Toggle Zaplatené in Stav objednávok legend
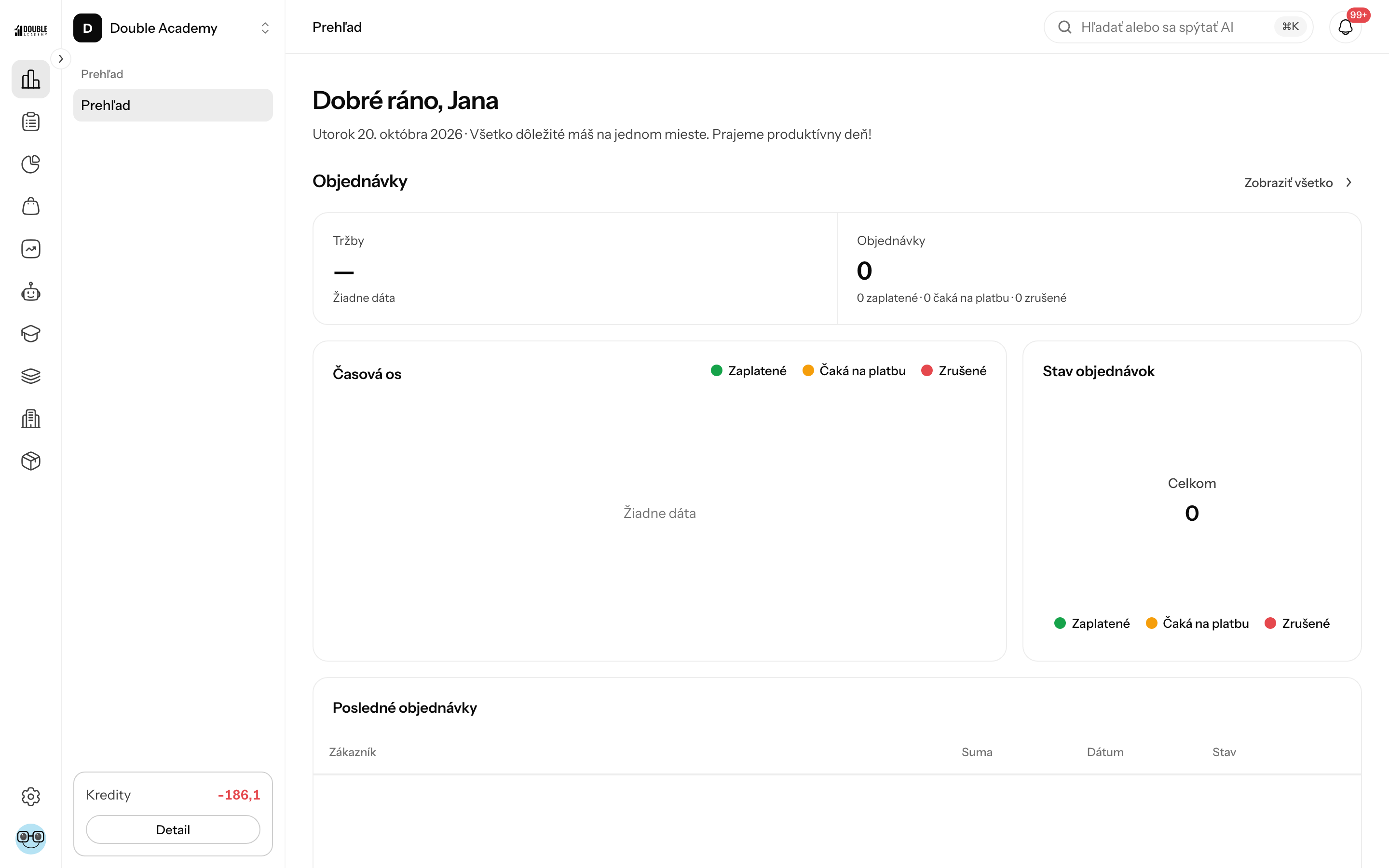This screenshot has width=1389, height=868. [1092, 624]
